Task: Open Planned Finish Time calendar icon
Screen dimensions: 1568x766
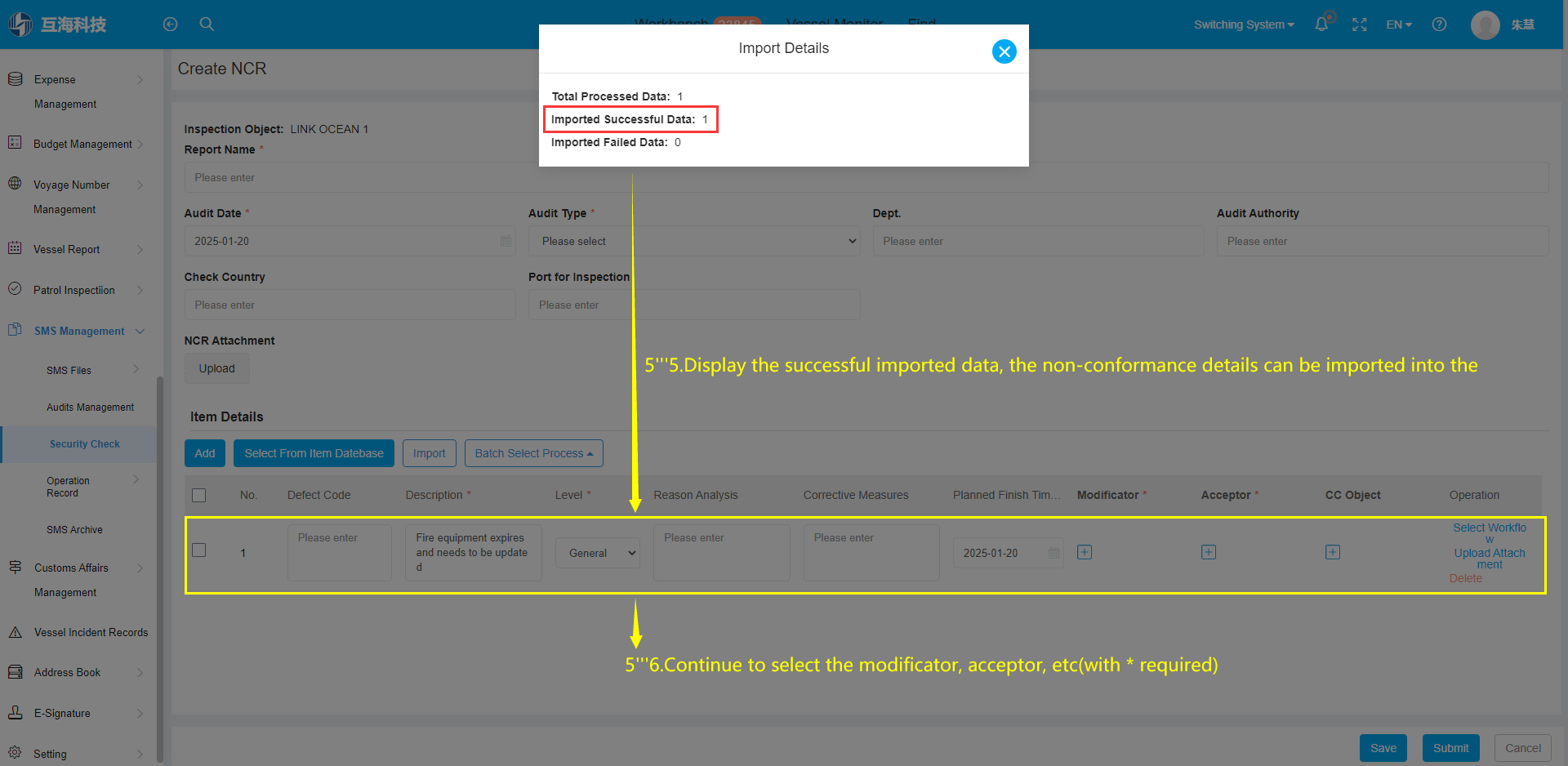Action: point(1053,553)
